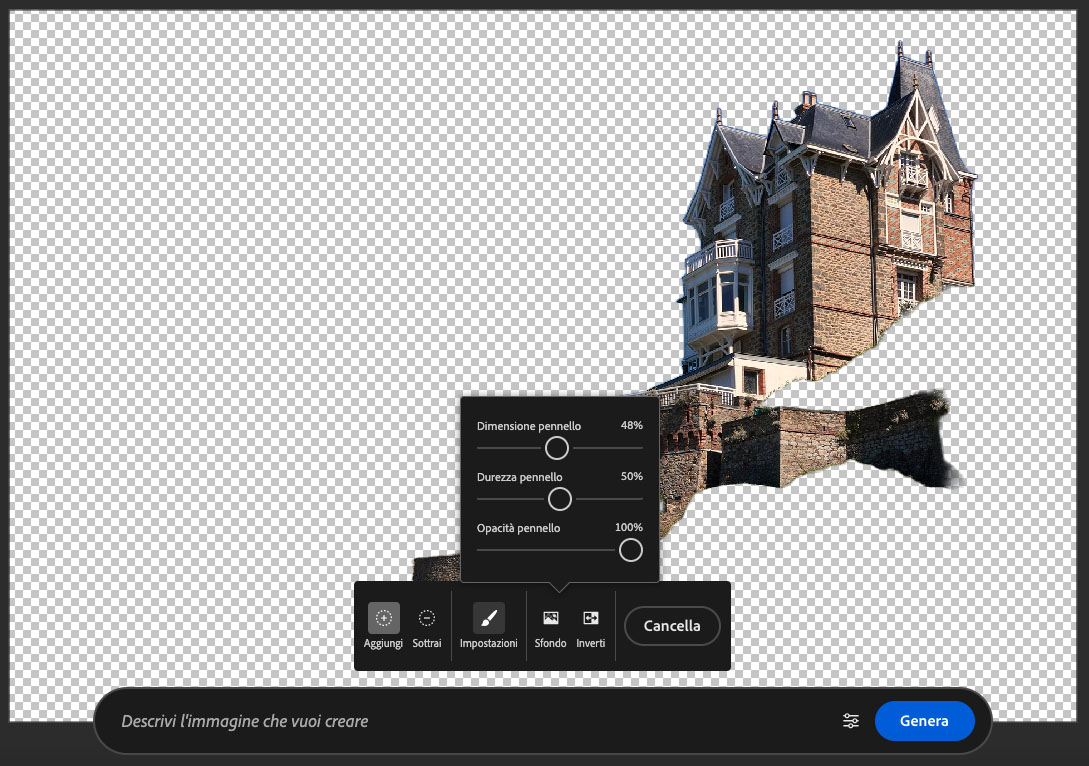The height and width of the screenshot is (766, 1089).
Task: Click the 100% brush opacity value
Action: pos(628,528)
